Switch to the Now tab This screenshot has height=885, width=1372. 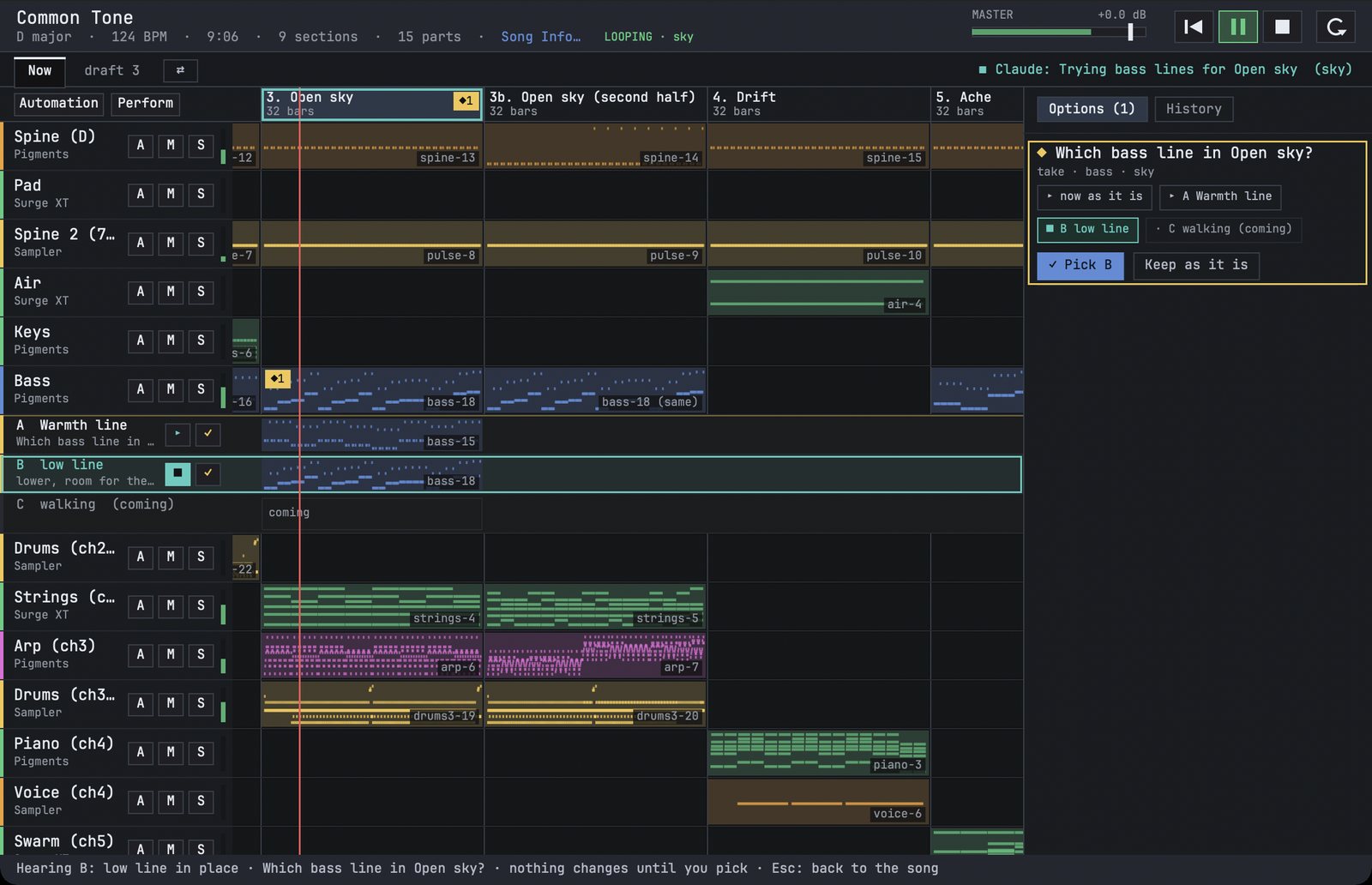pyautogui.click(x=39, y=71)
